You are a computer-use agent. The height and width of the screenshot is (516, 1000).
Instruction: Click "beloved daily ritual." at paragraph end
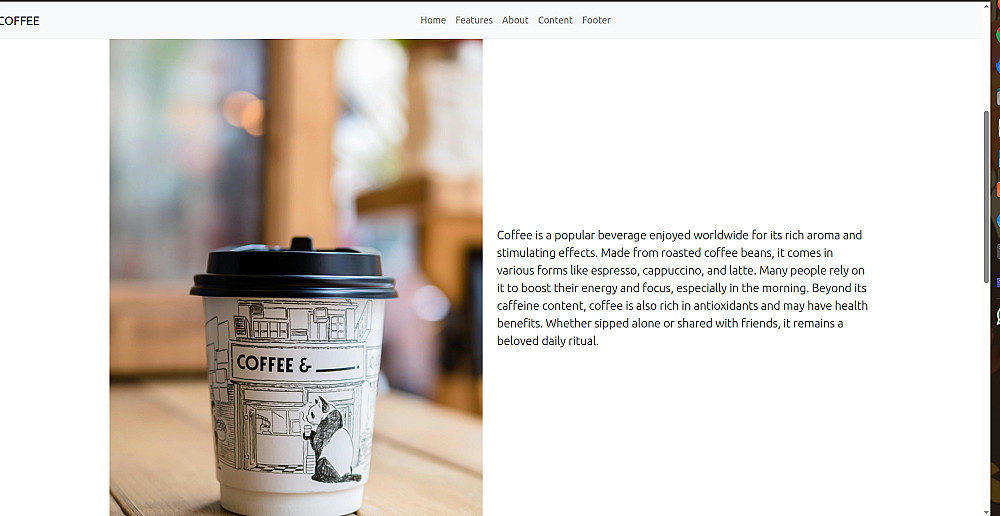click(x=548, y=341)
